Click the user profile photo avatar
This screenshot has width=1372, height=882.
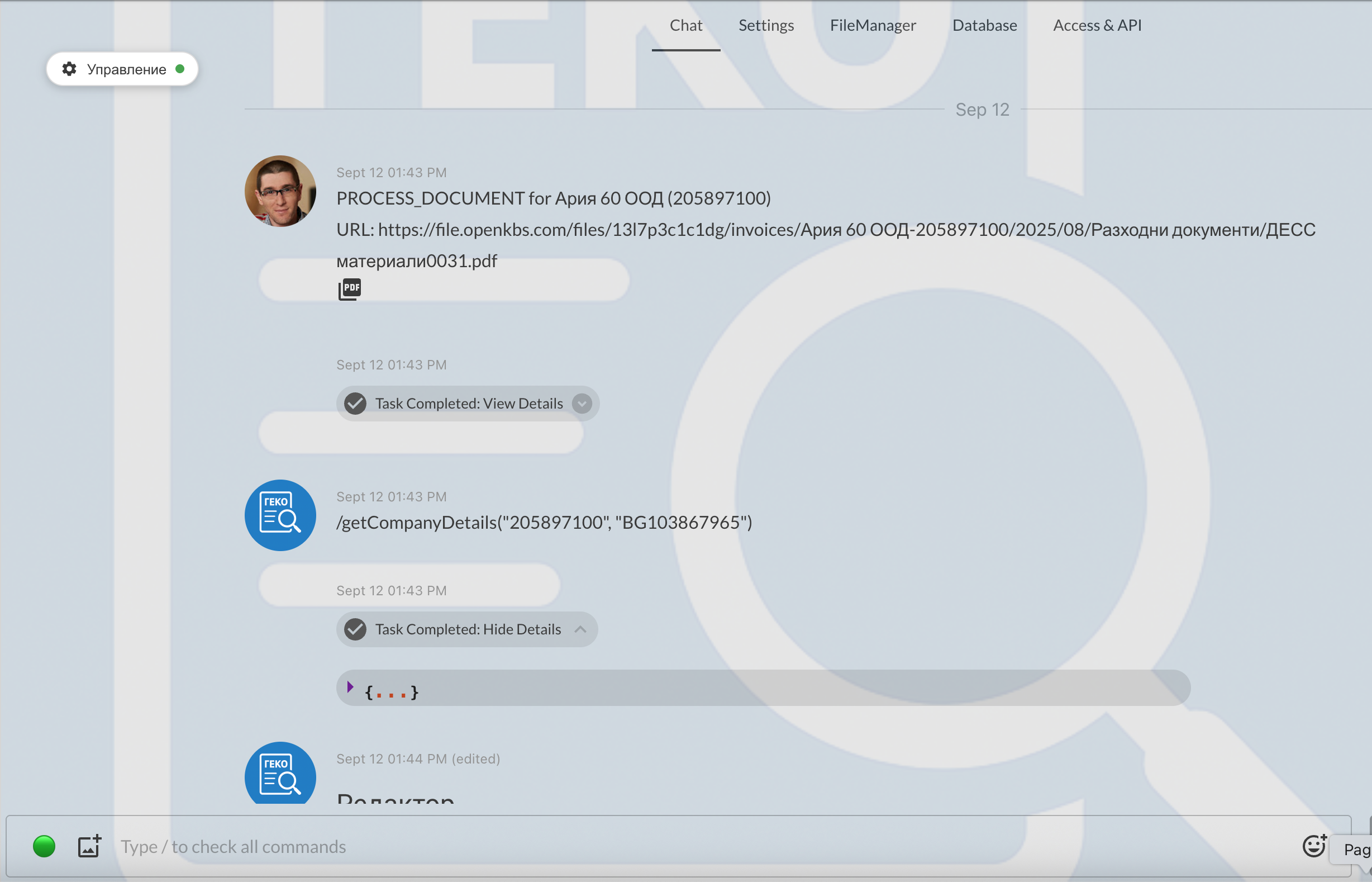tap(280, 191)
